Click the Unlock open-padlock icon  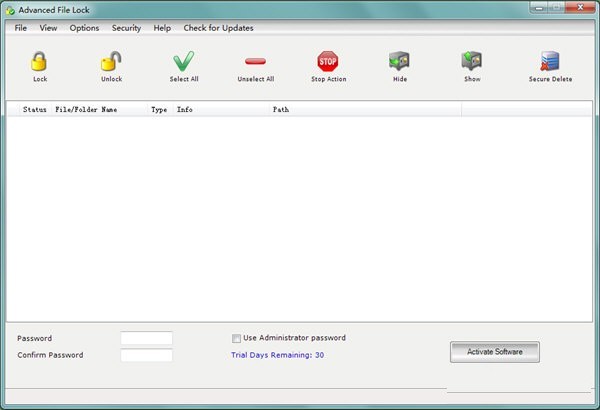111,61
